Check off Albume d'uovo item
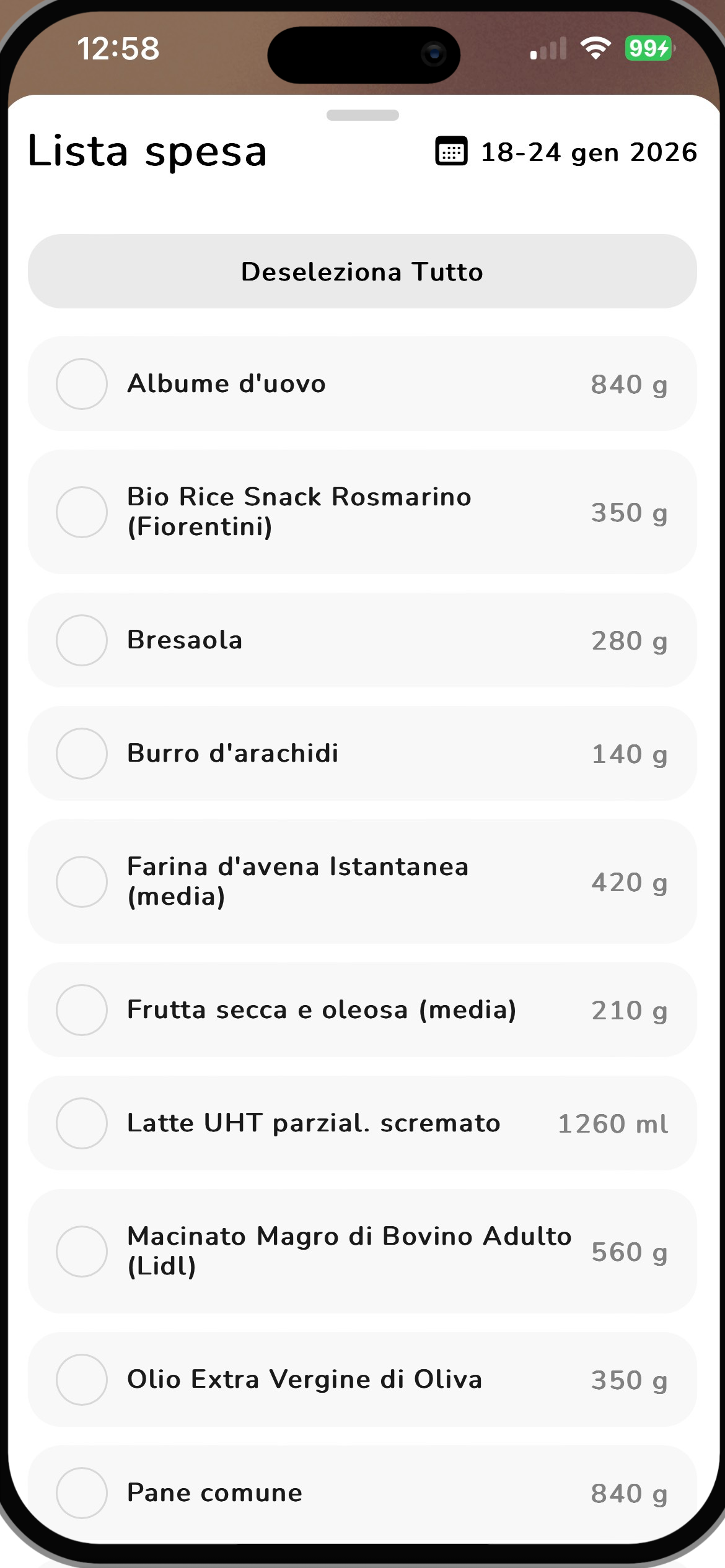The image size is (725, 1568). click(x=82, y=384)
